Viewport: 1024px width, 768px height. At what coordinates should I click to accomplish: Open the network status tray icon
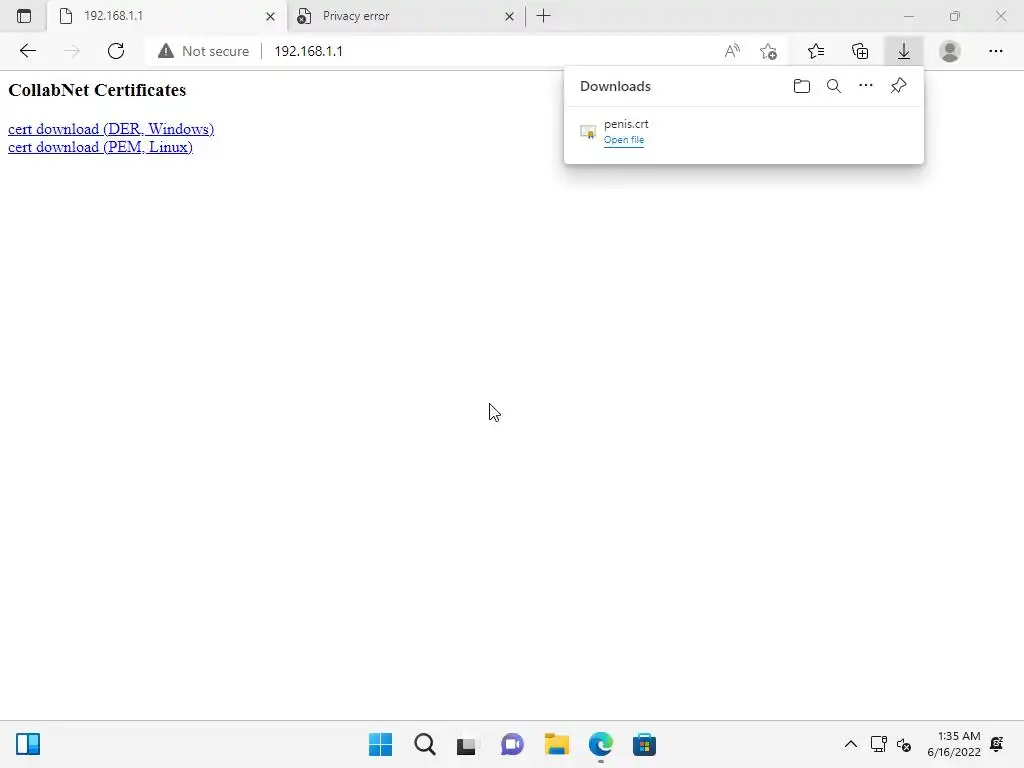[x=878, y=744]
